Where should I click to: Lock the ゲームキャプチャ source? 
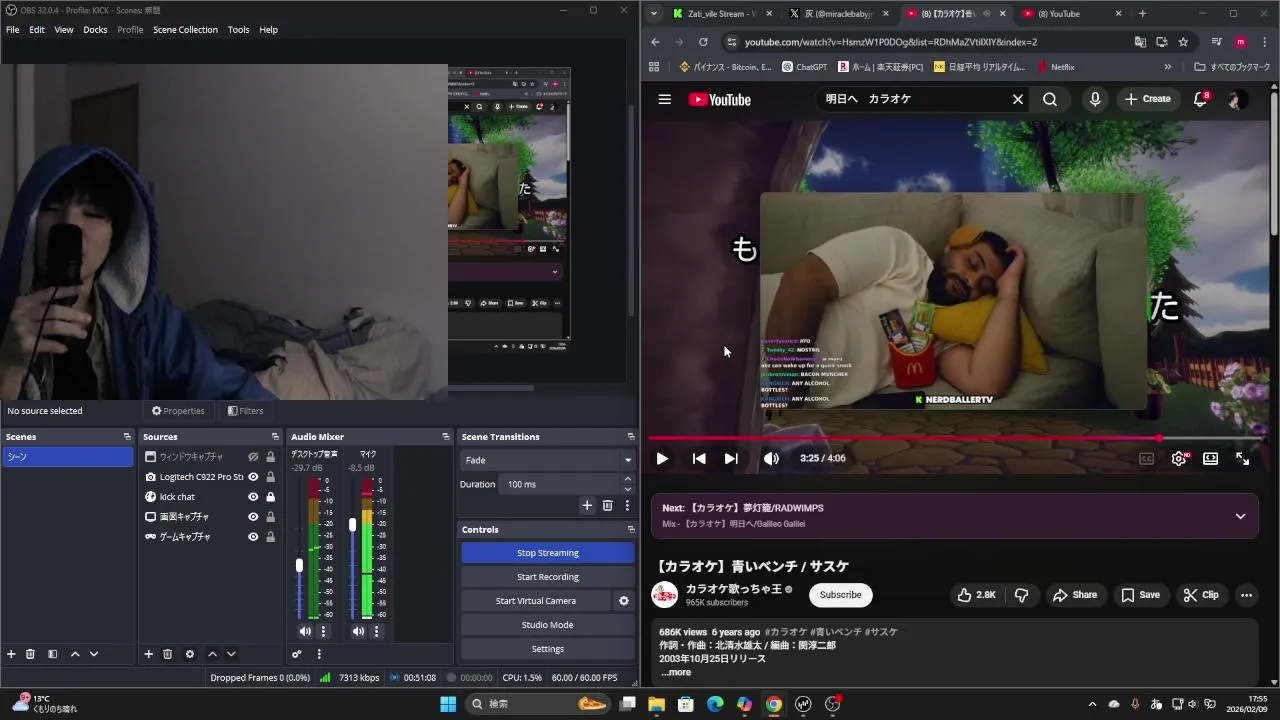[x=270, y=537]
